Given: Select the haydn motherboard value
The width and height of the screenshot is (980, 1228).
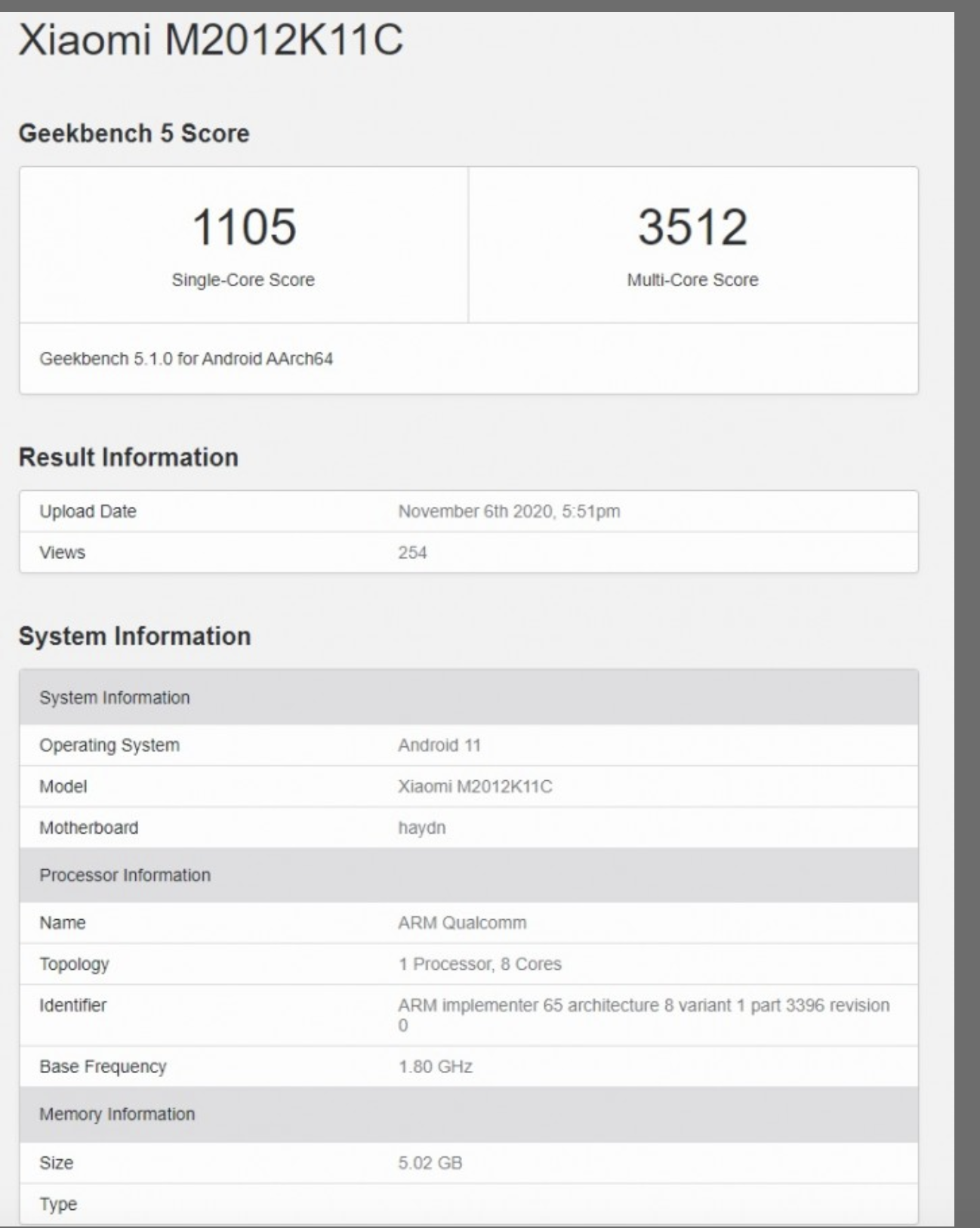Looking at the screenshot, I should 422,828.
